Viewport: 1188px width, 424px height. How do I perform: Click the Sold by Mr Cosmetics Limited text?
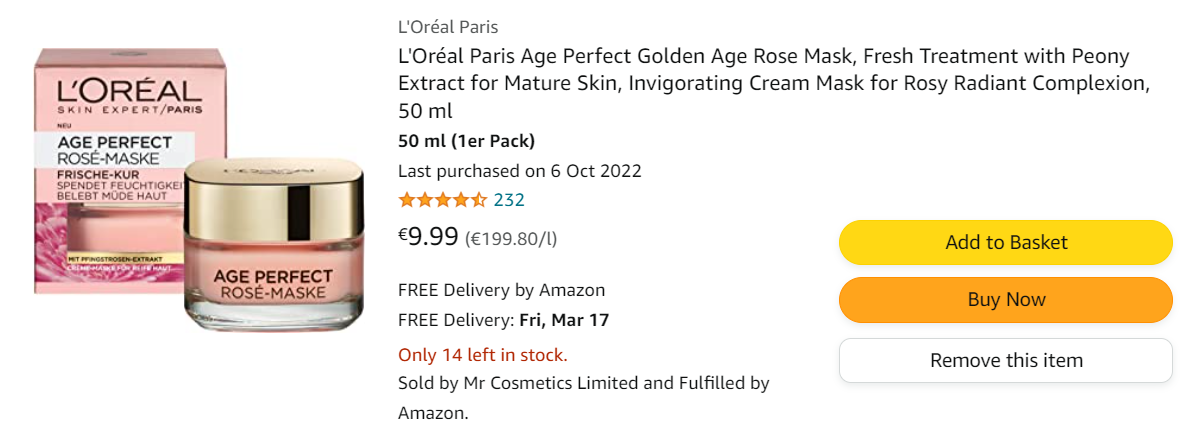click(x=583, y=383)
